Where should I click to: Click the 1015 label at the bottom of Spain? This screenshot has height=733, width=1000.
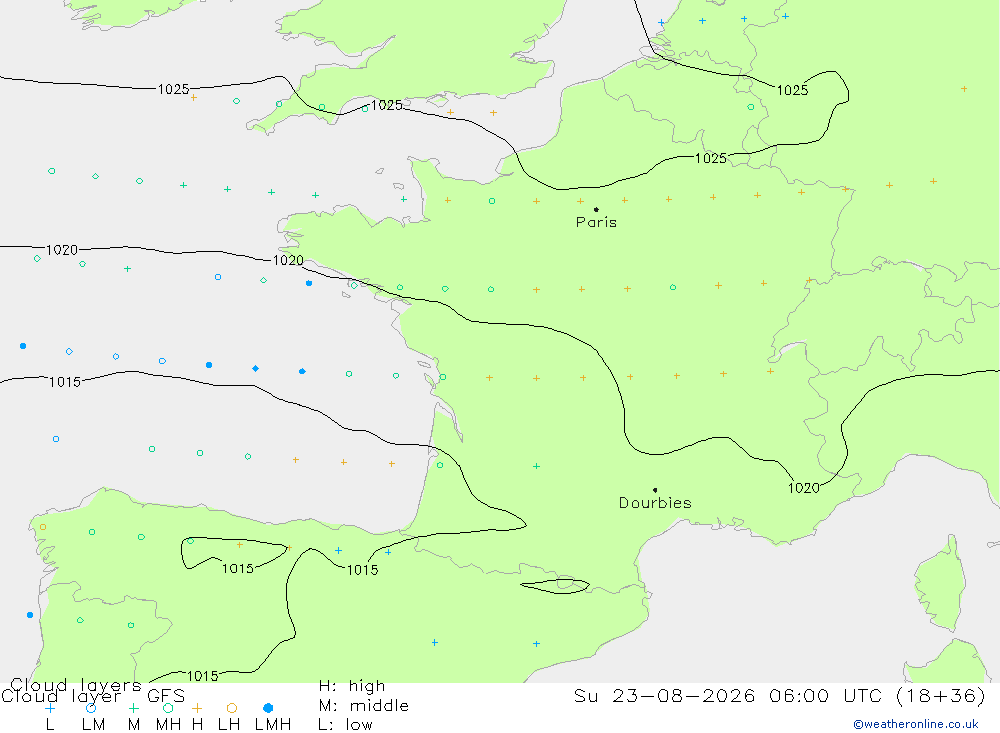click(x=203, y=676)
